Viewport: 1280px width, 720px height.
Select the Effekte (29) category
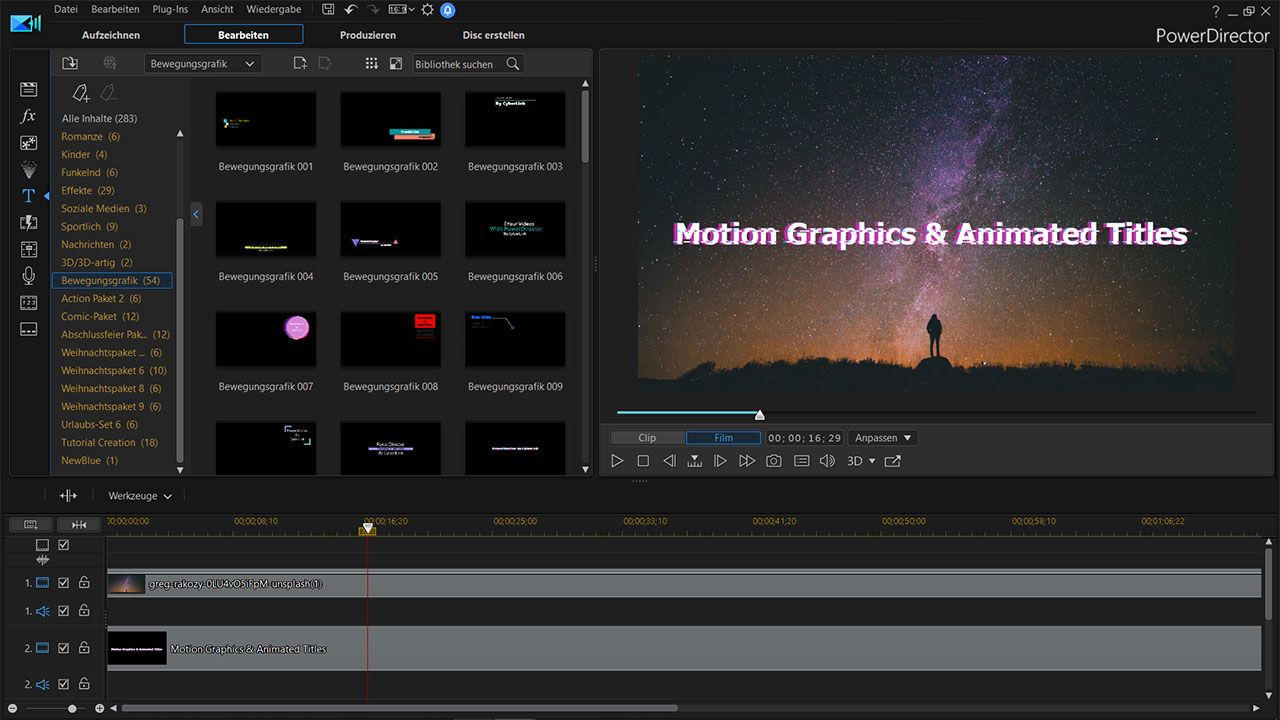88,190
